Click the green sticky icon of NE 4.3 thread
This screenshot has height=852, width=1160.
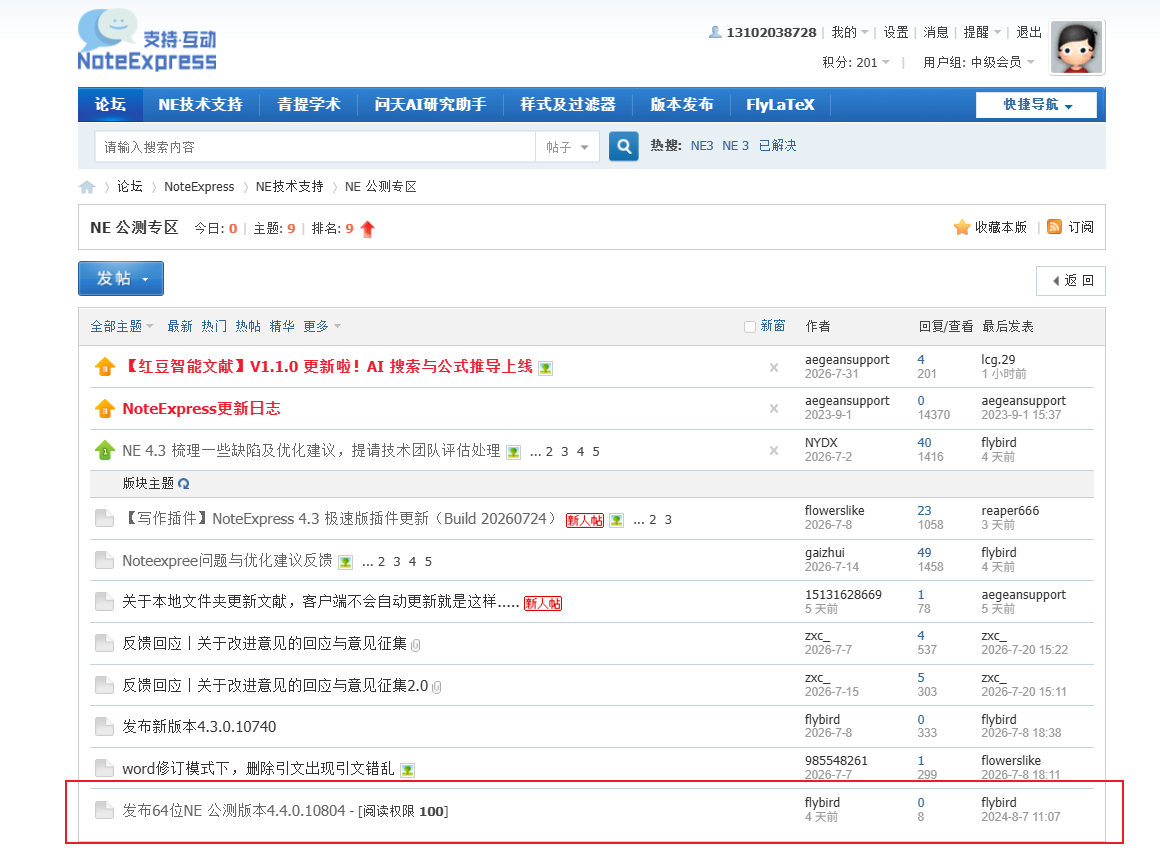[x=105, y=450]
